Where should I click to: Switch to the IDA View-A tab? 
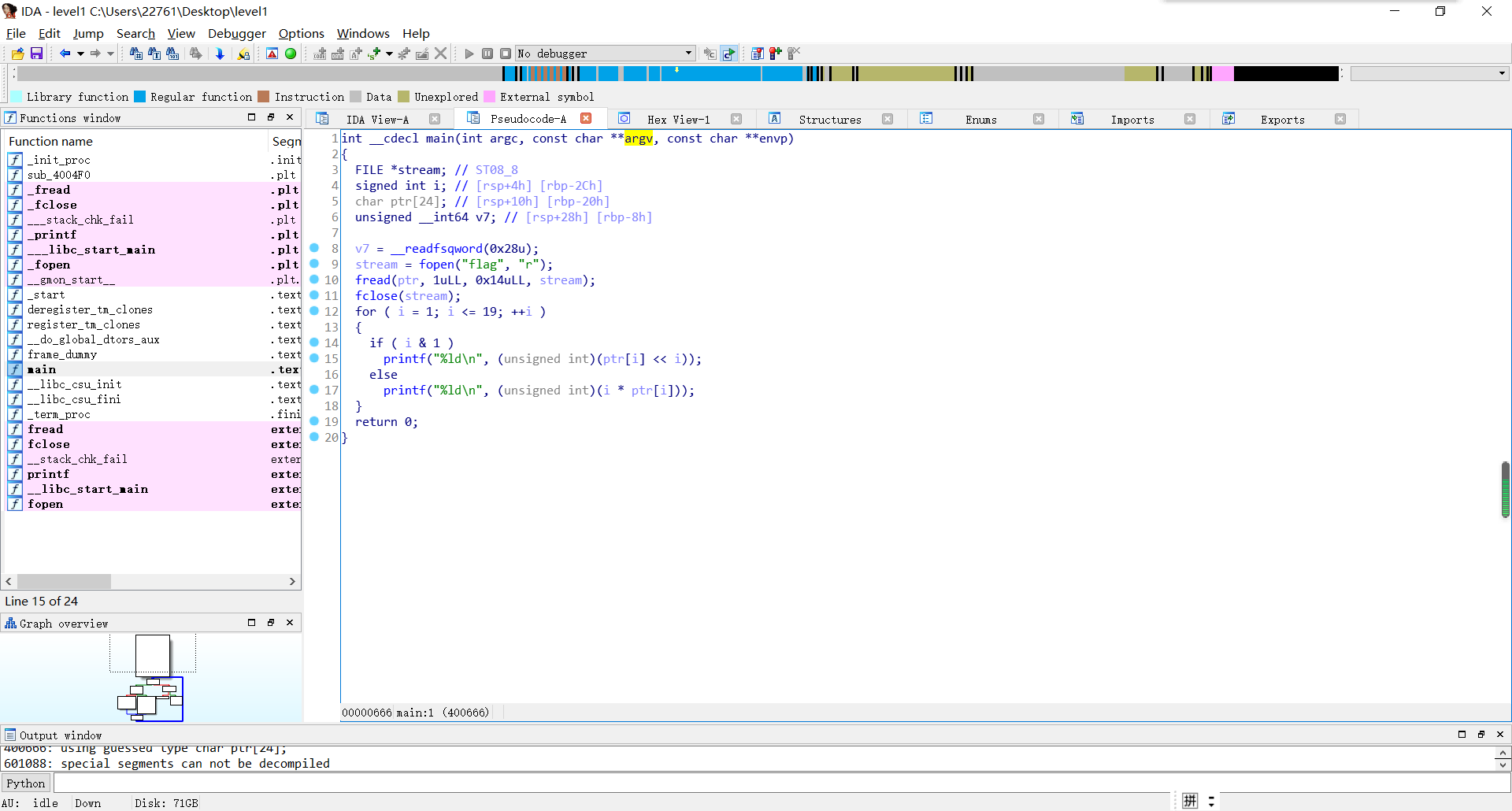coord(377,120)
